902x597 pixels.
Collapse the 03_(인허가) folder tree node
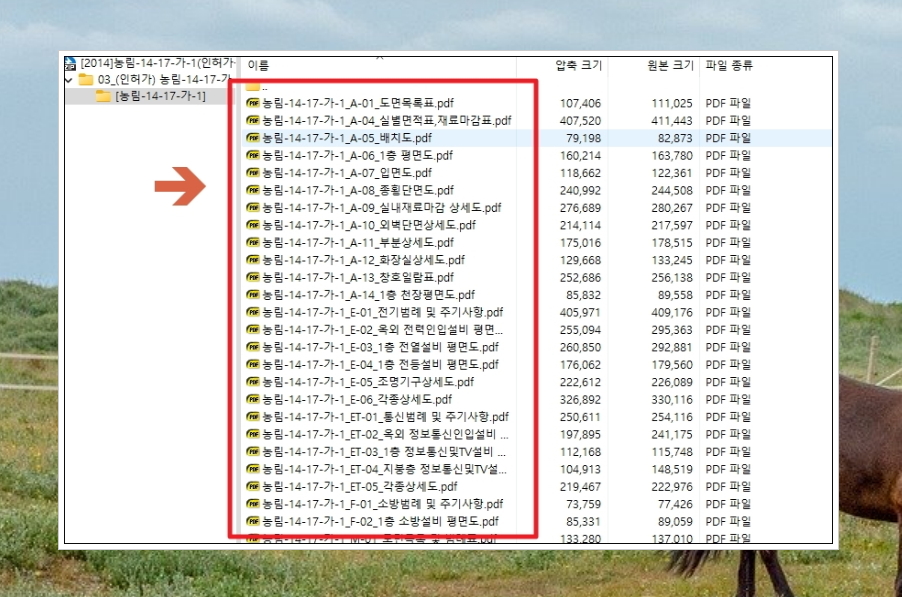coord(69,80)
